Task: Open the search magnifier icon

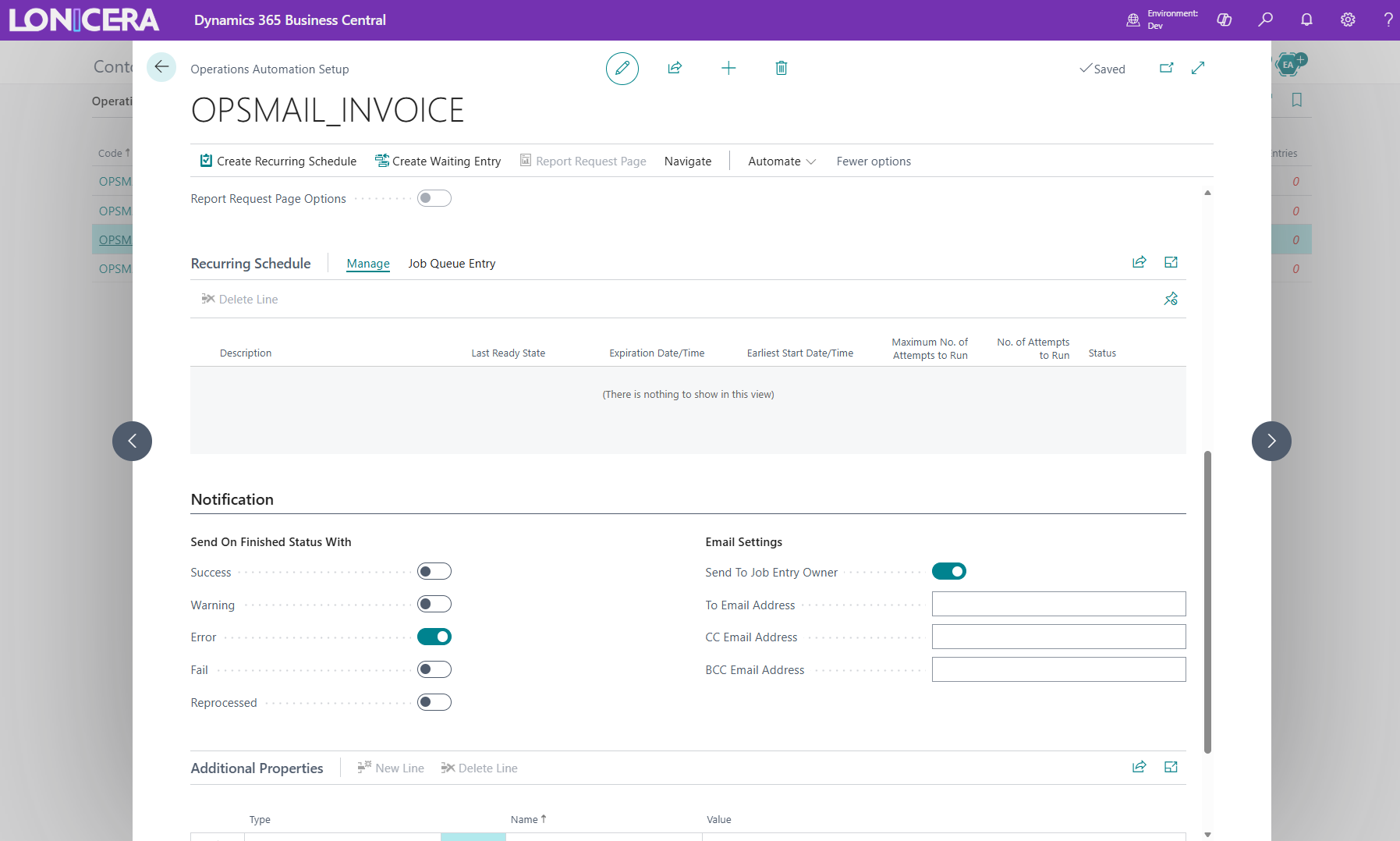Action: point(1266,20)
